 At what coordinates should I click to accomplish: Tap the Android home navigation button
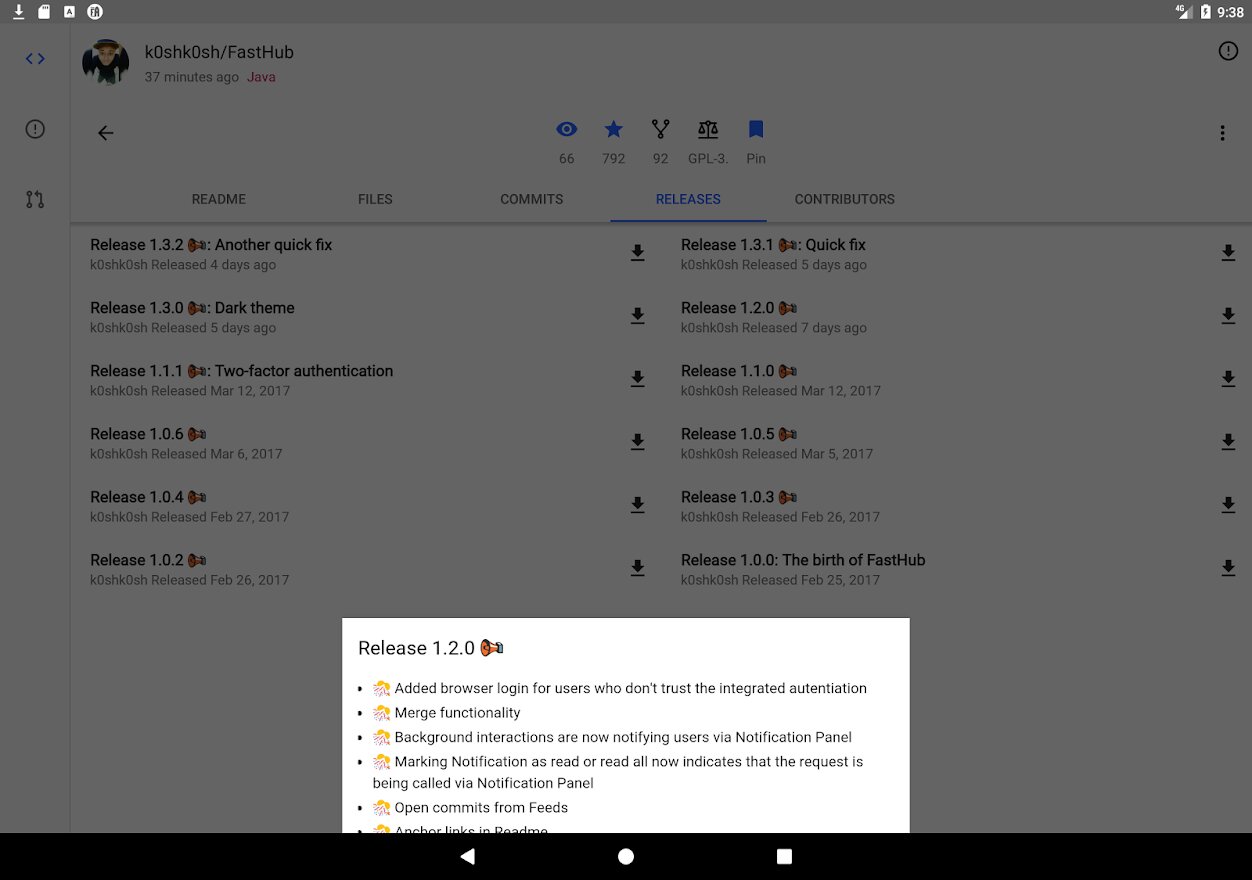click(626, 856)
